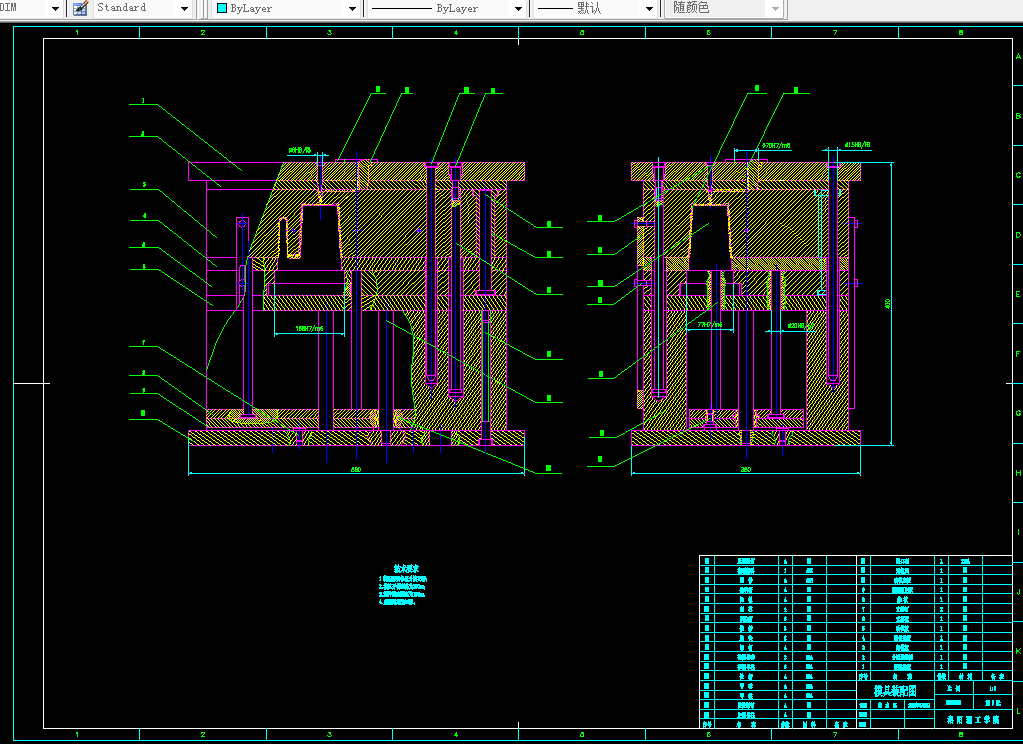Open the ByLayer linetype dropdown
Viewport: 1023px width, 744px height.
518,8
